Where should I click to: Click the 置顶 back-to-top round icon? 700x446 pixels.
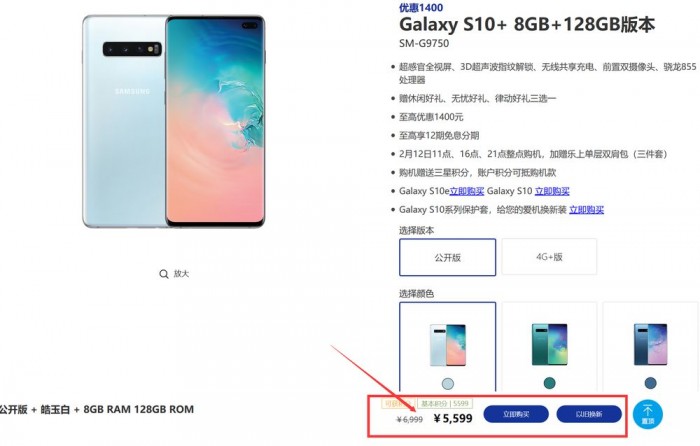pos(648,415)
